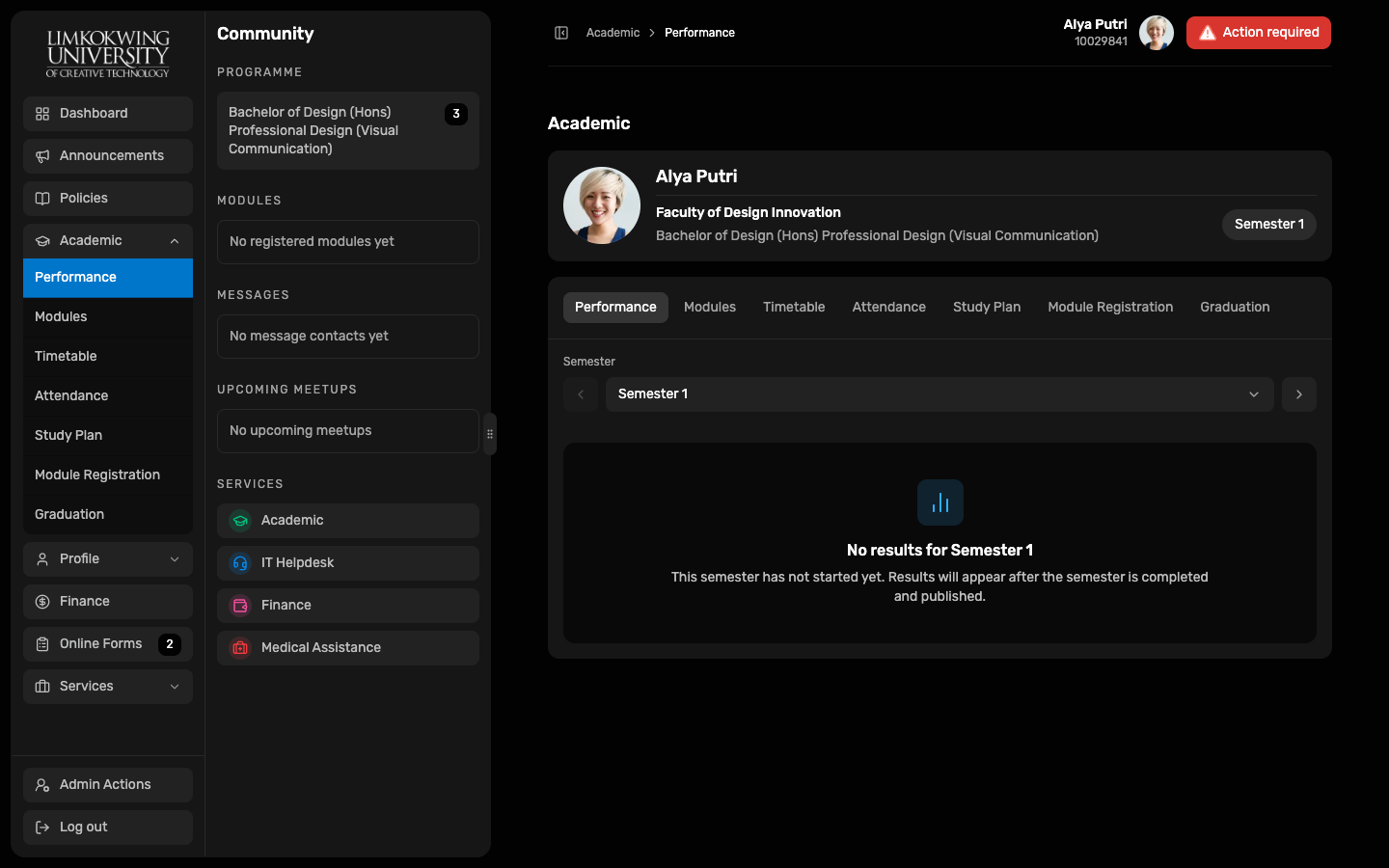Click the Medical Assistance kit icon

tap(240, 648)
